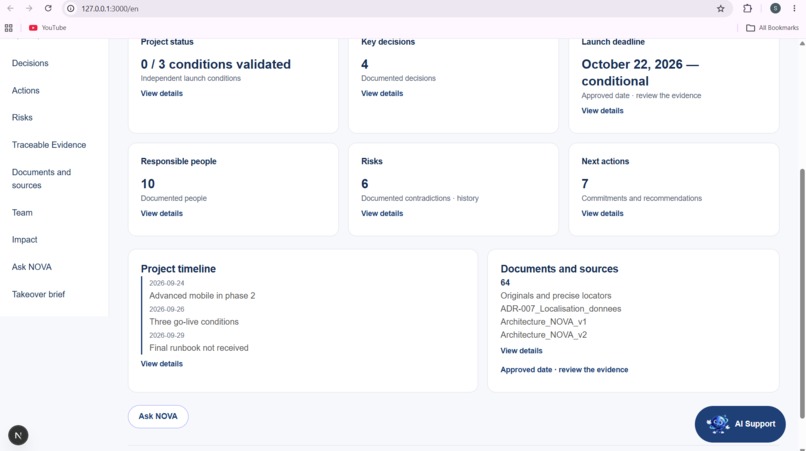
Task: Click timeline entry 'Advanced mobile in phase 2'
Action: [202, 296]
